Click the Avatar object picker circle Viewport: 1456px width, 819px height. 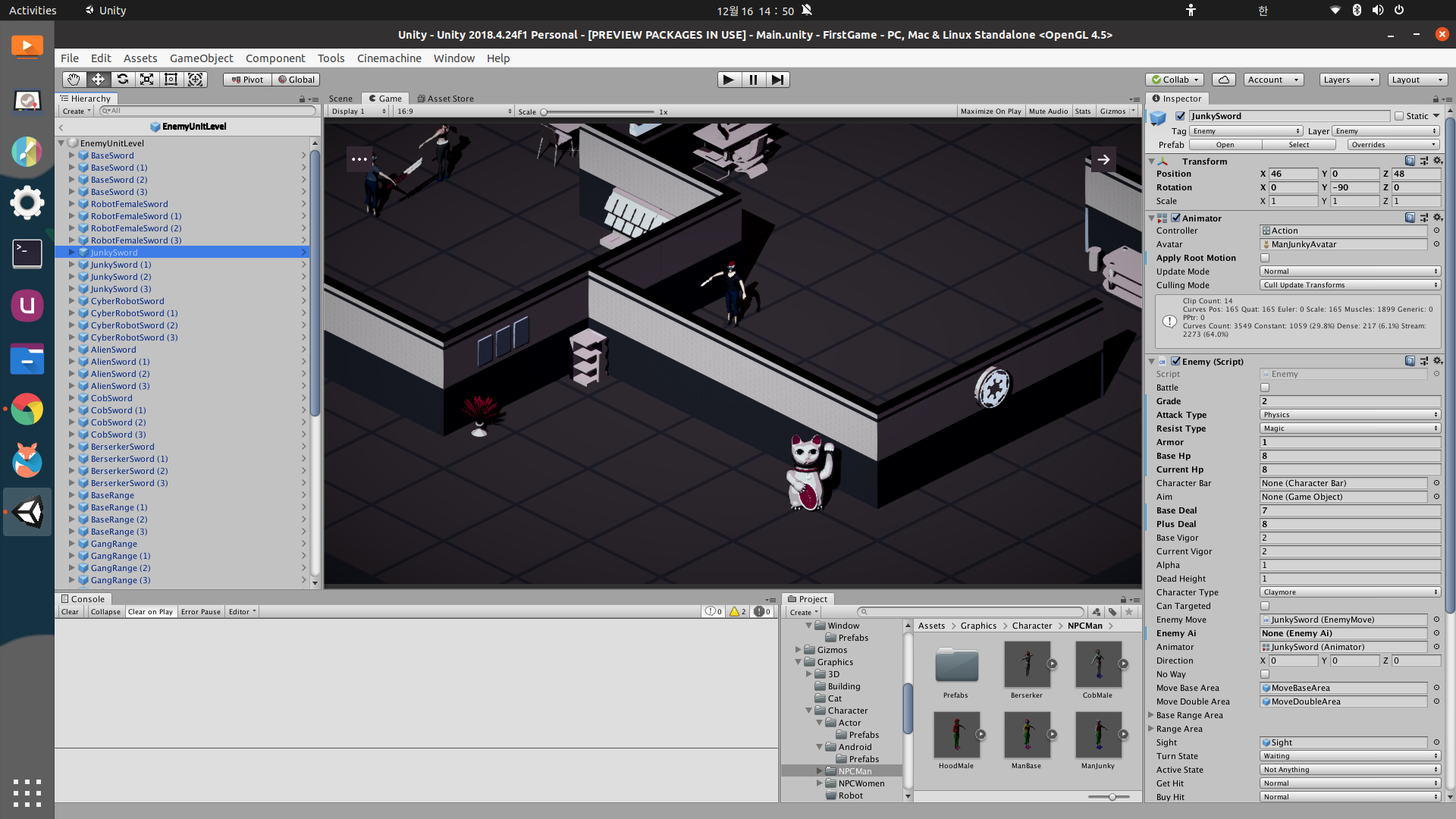[x=1436, y=244]
